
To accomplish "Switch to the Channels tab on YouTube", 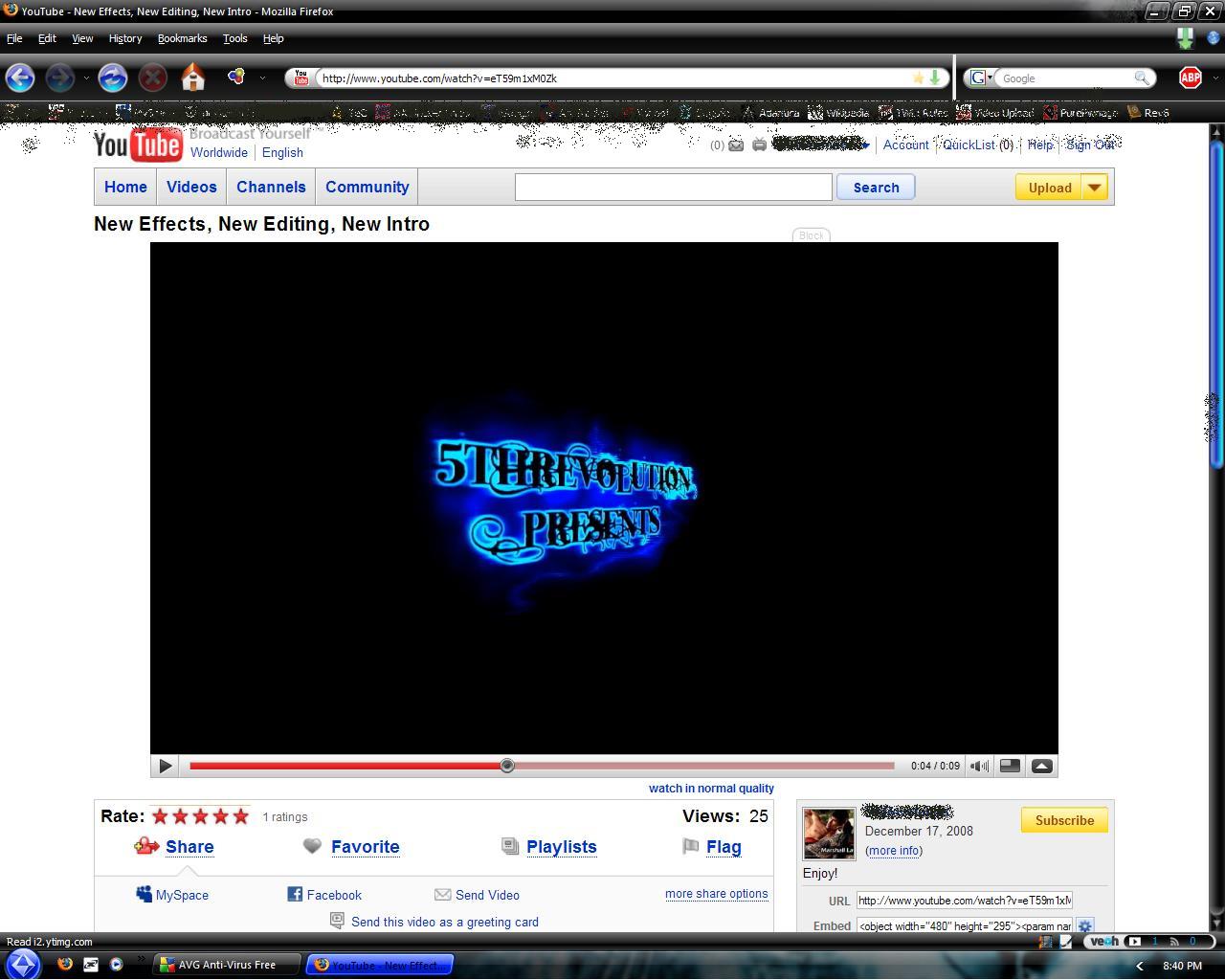I will (271, 188).
